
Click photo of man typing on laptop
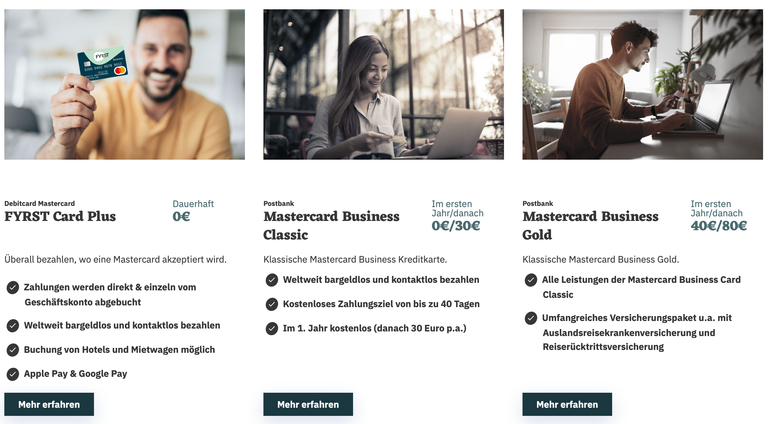point(642,85)
